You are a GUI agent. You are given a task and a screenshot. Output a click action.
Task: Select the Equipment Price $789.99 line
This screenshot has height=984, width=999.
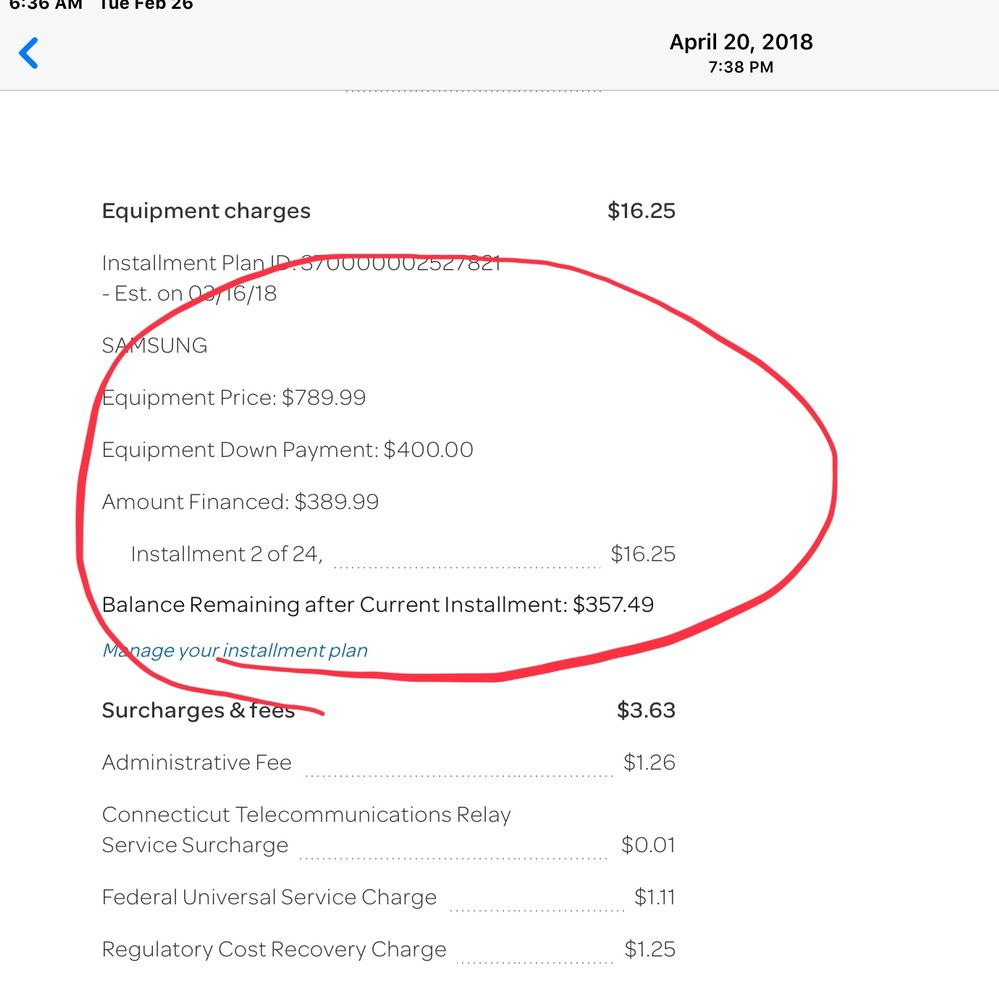[234, 397]
